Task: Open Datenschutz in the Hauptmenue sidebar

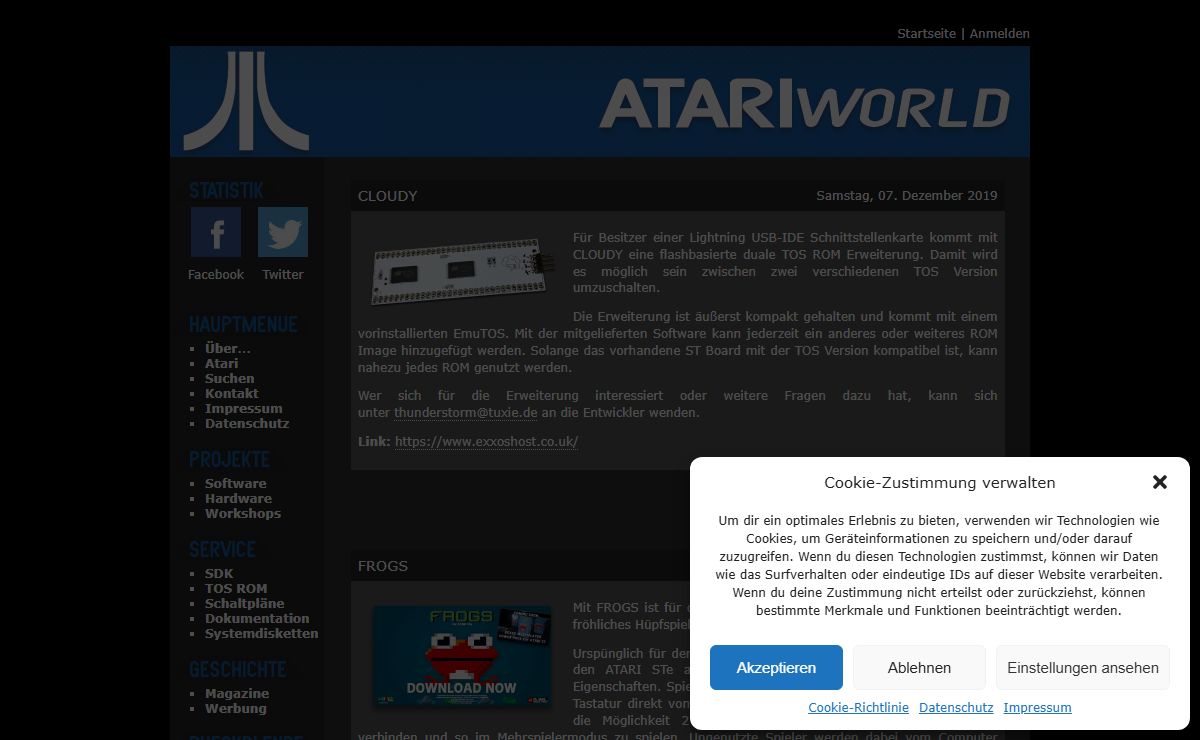Action: pyautogui.click(x=247, y=423)
